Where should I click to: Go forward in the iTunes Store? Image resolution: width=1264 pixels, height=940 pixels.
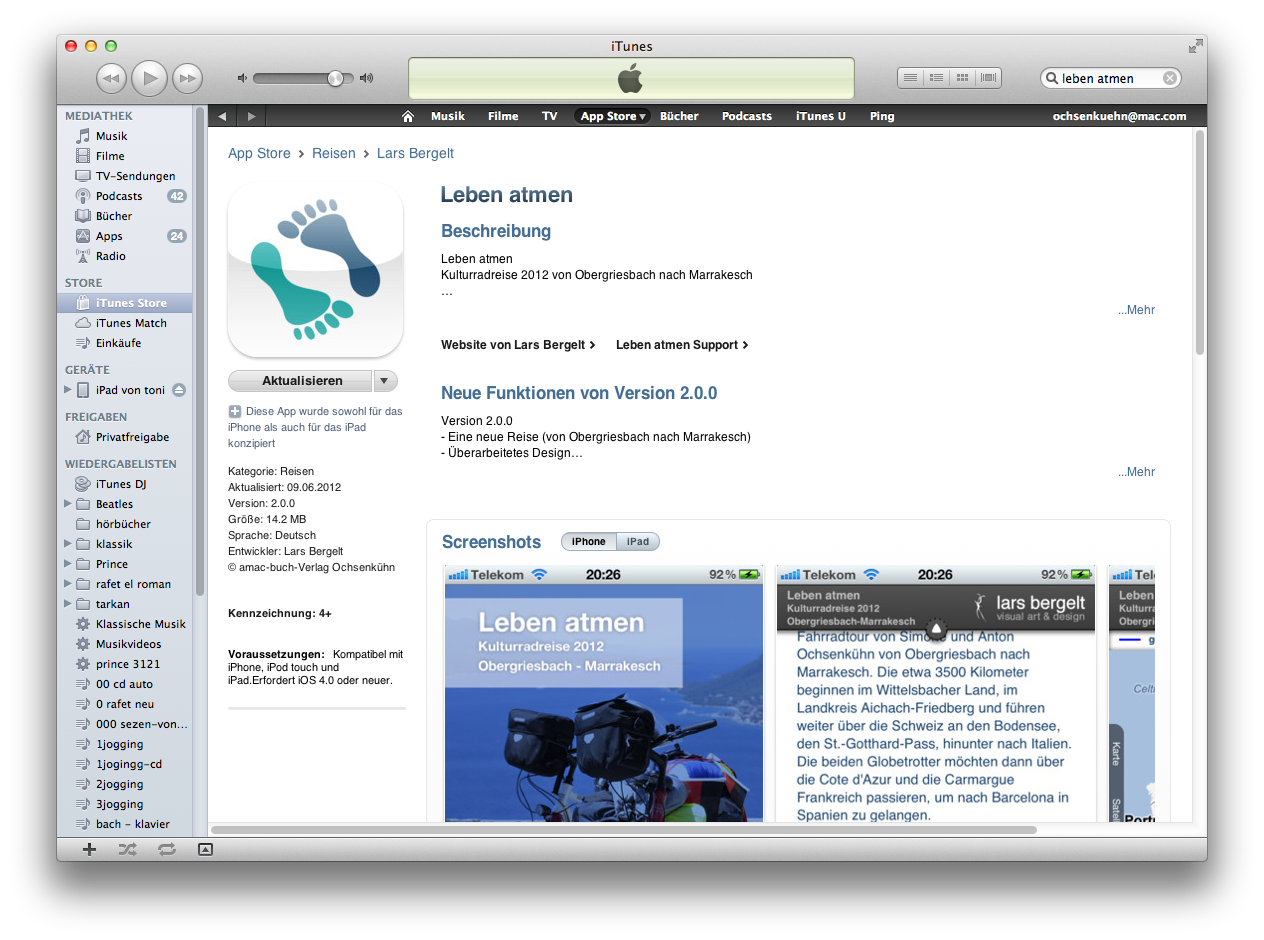tap(251, 116)
